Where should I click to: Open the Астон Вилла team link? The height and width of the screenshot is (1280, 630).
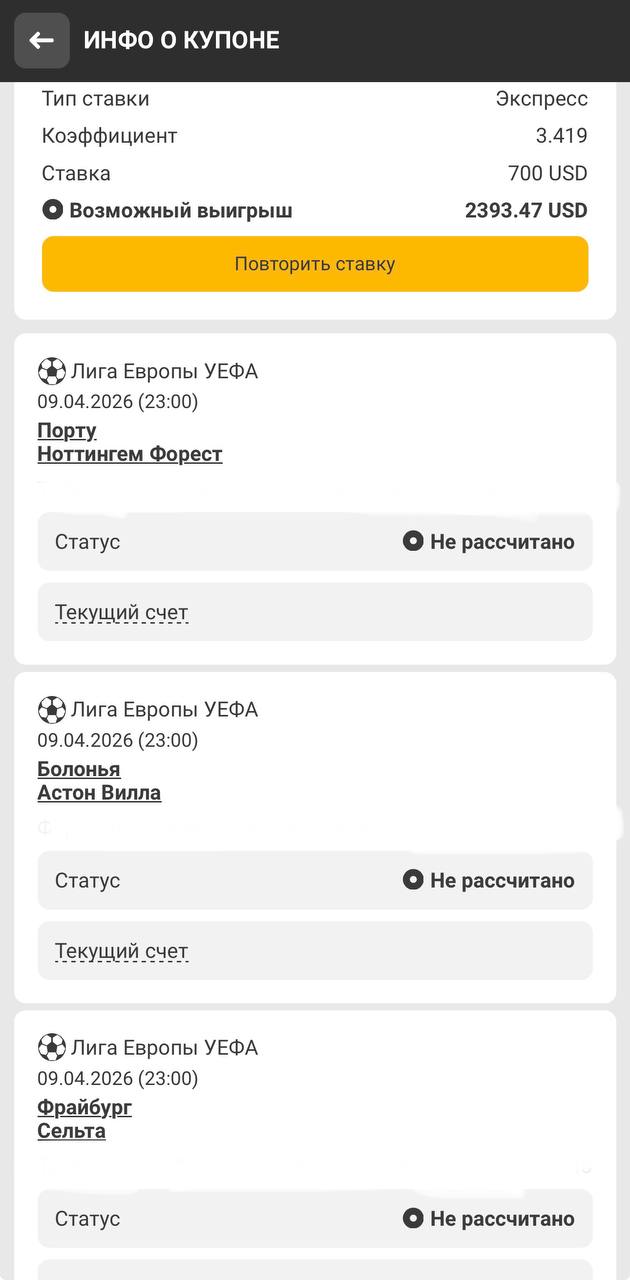99,793
